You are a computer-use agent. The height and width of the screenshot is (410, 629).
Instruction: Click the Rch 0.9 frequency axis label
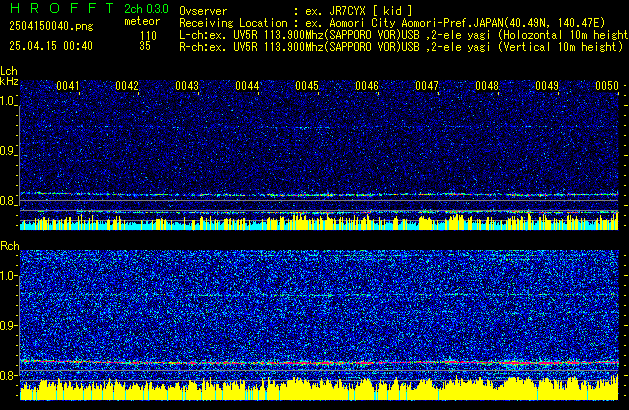8,325
